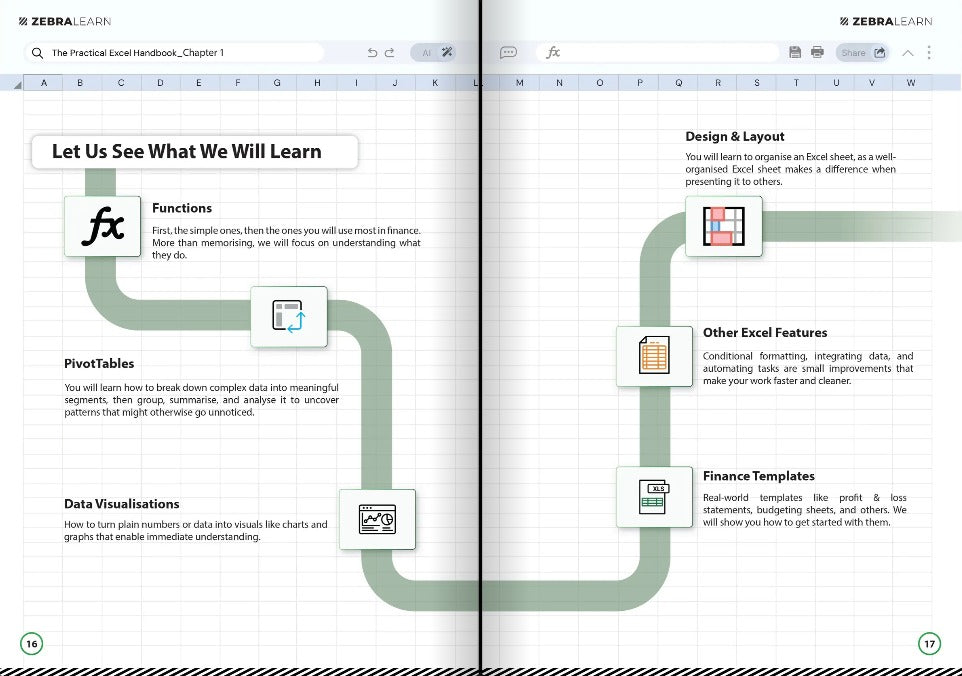Viewport: 962px width, 676px height.
Task: Click the search magnifier icon
Action: 37,53
